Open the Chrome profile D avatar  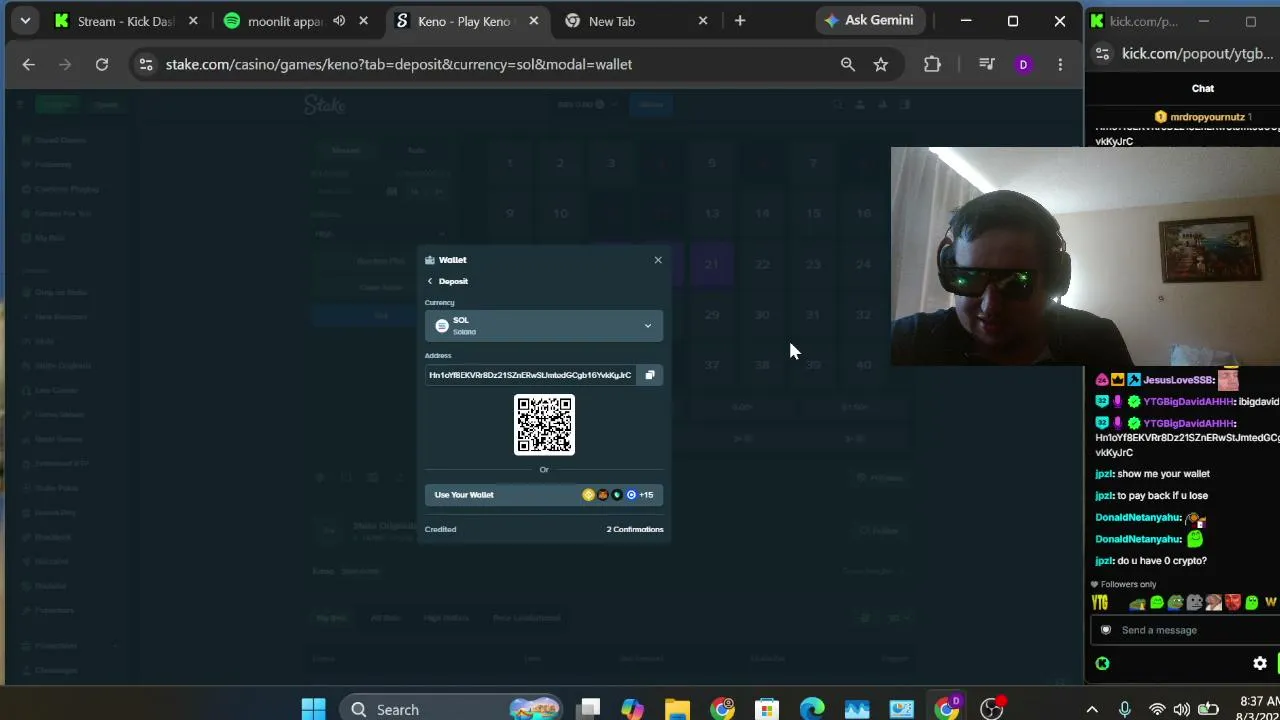(x=1023, y=64)
